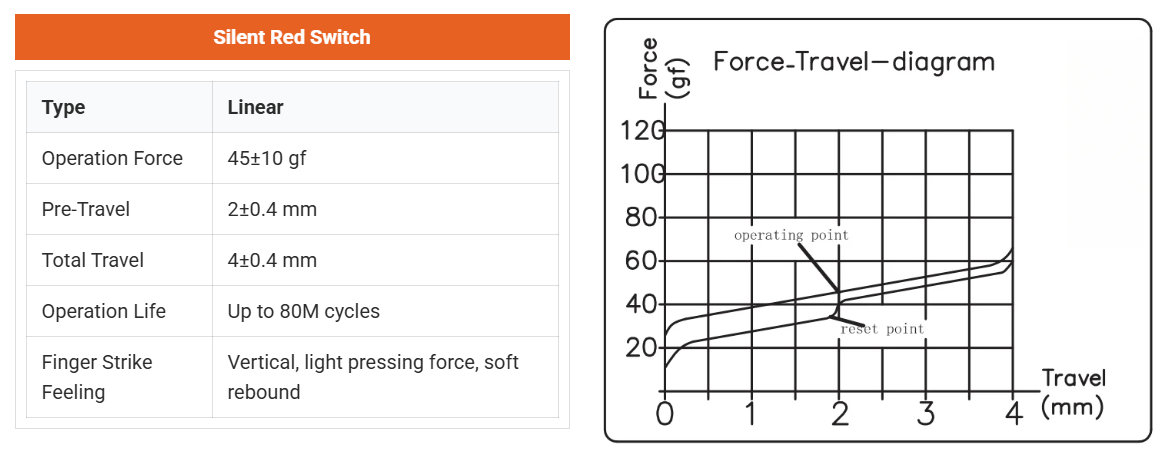Click the 3 tick on Travel axis
The height and width of the screenshot is (460, 1167).
tap(927, 413)
